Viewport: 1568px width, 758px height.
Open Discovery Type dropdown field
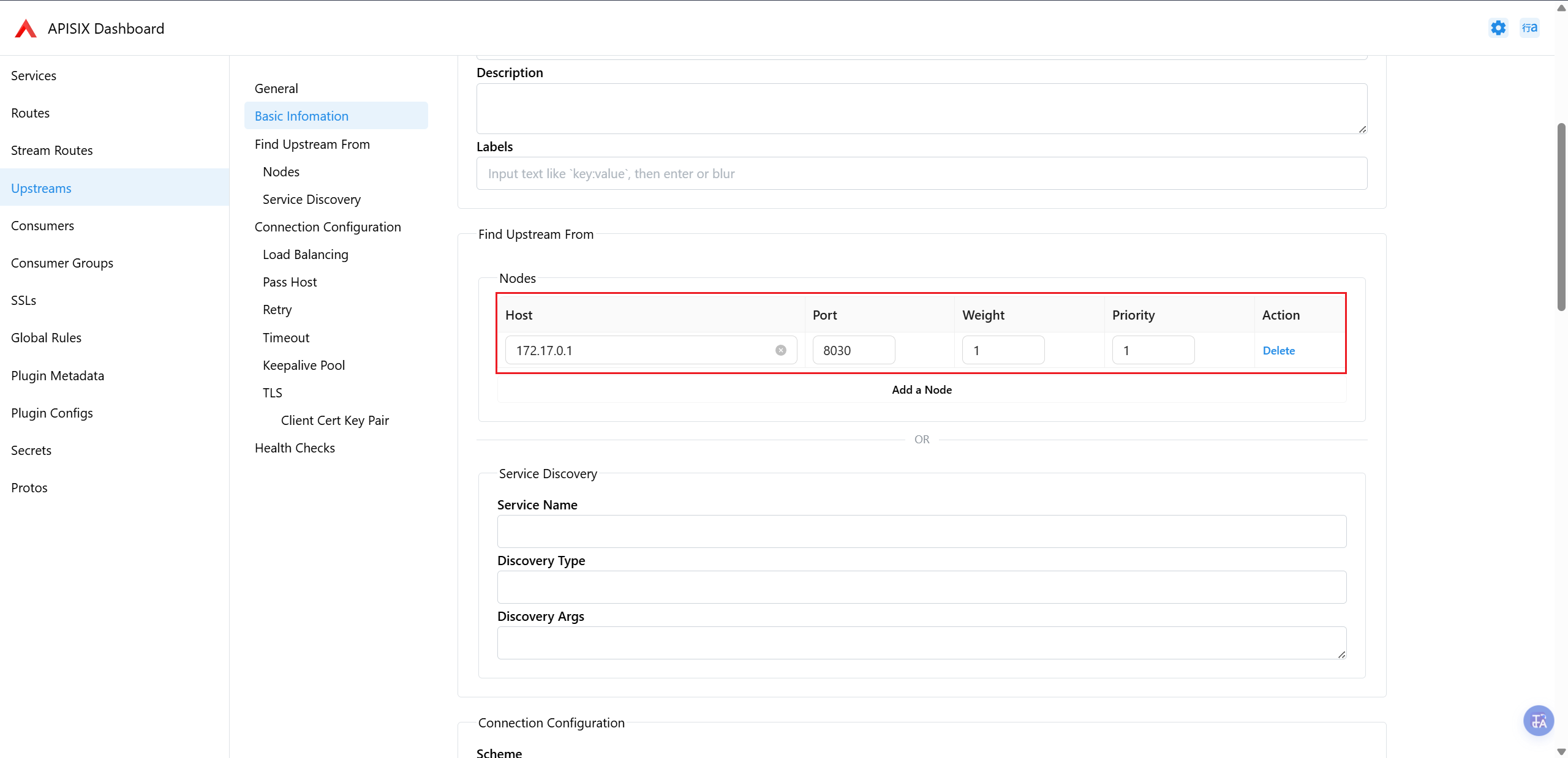click(x=921, y=587)
